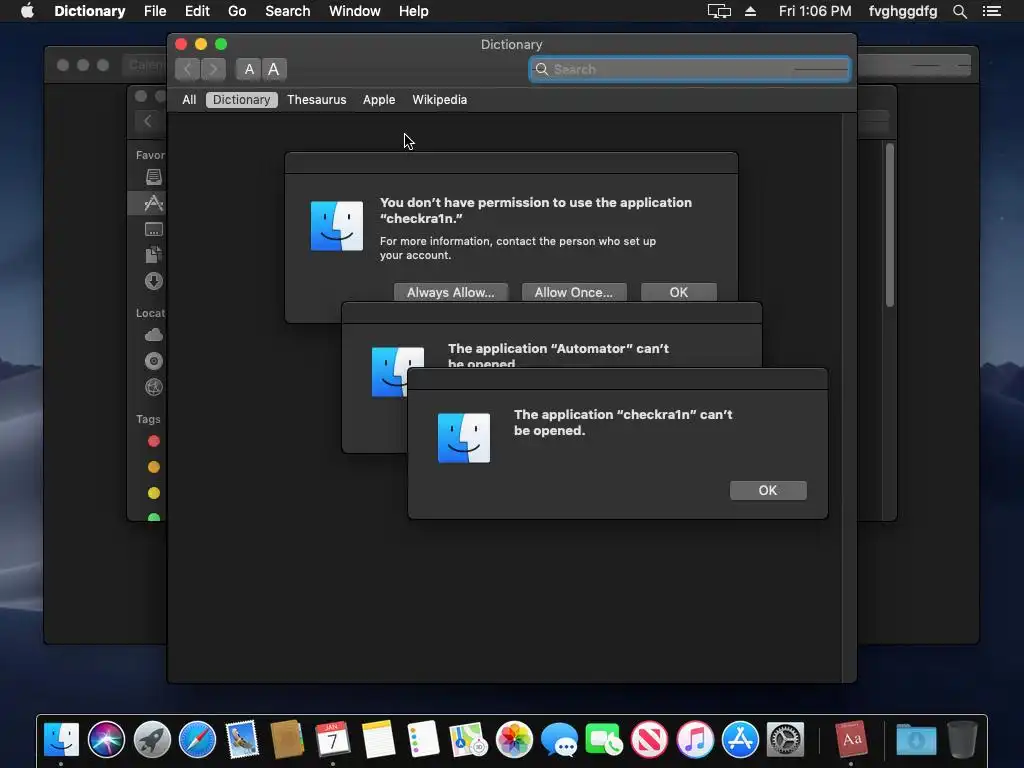
Task: Open Notification Center in menu bar
Action: tap(991, 11)
